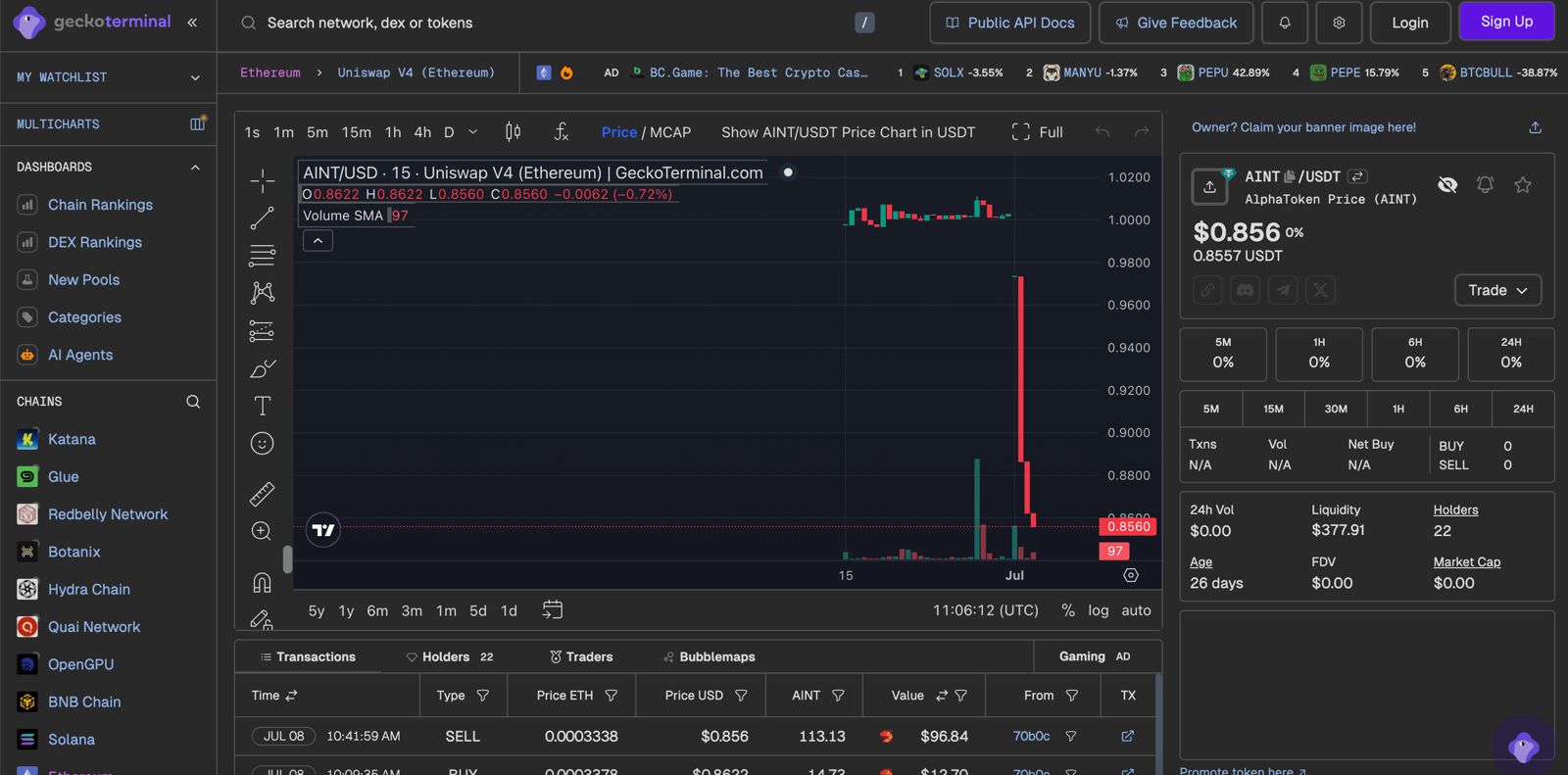Open Chain Rankings dashboard
Screen dimensions: 1568x775
point(100,205)
